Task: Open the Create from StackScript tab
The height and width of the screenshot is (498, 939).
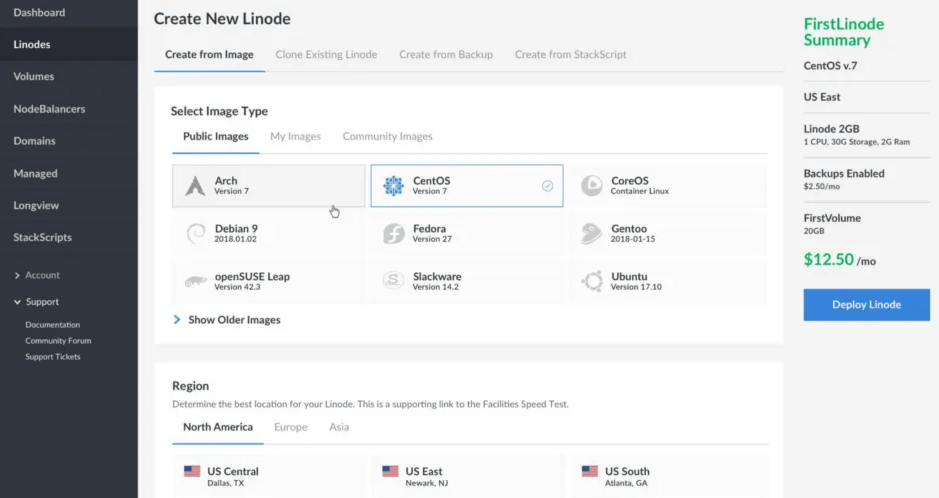Action: (x=571, y=54)
